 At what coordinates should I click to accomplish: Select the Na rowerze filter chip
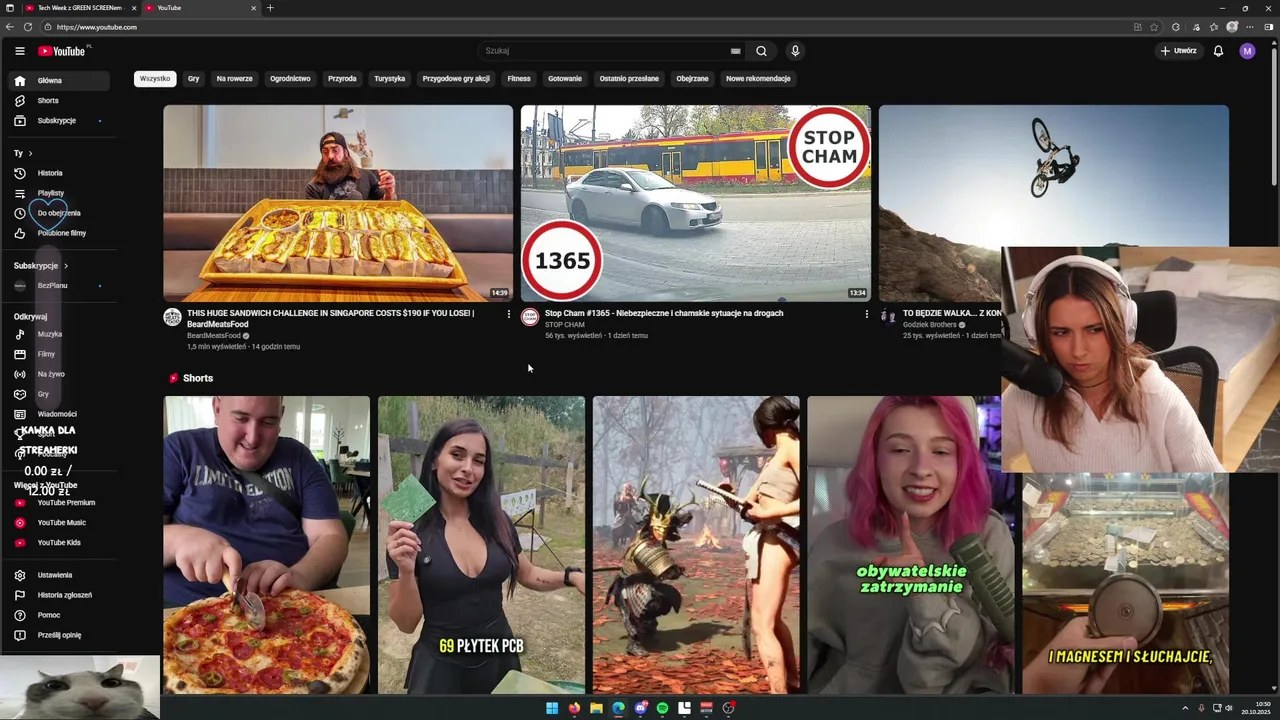(x=234, y=79)
